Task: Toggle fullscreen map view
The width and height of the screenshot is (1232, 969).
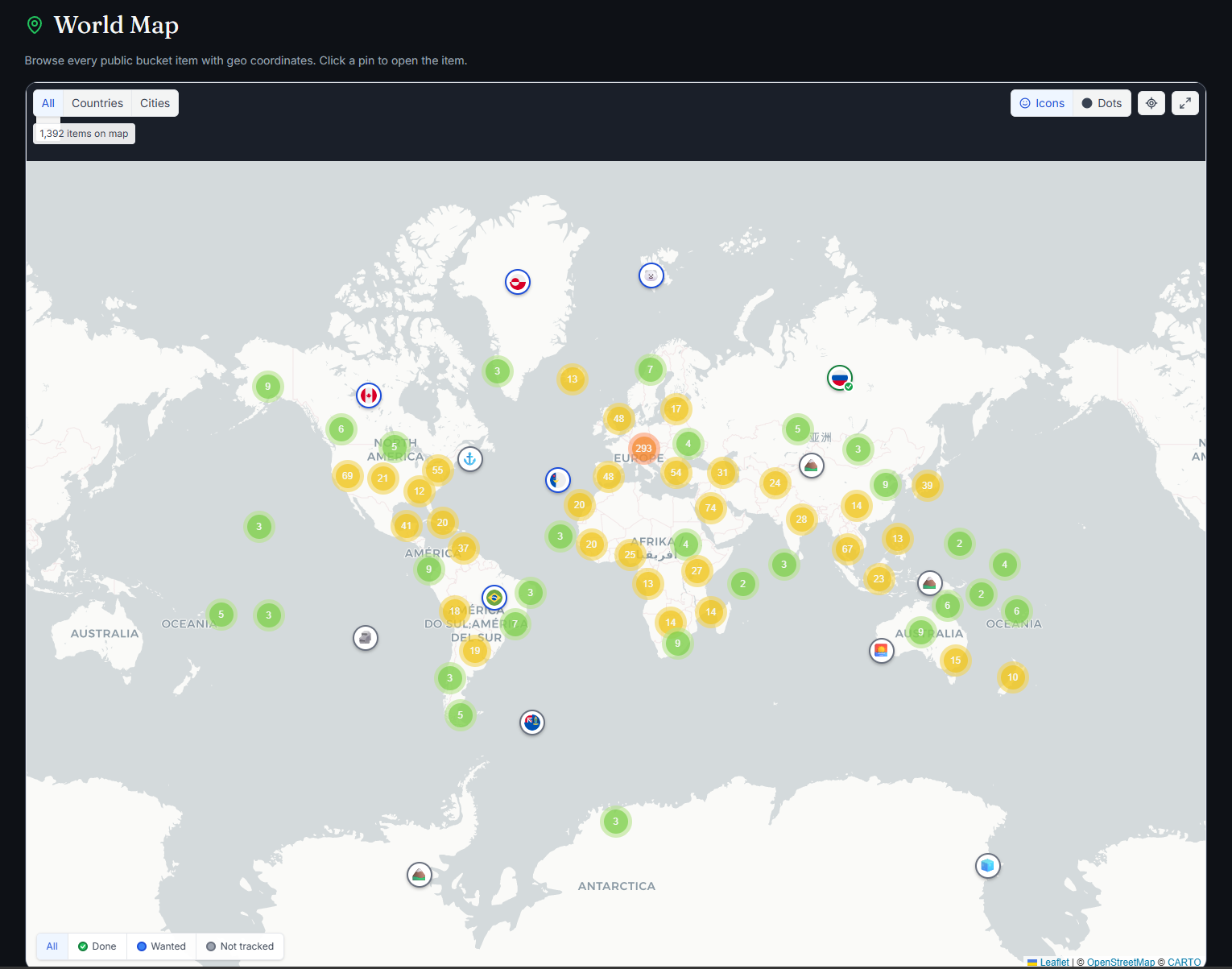Action: coord(1185,103)
